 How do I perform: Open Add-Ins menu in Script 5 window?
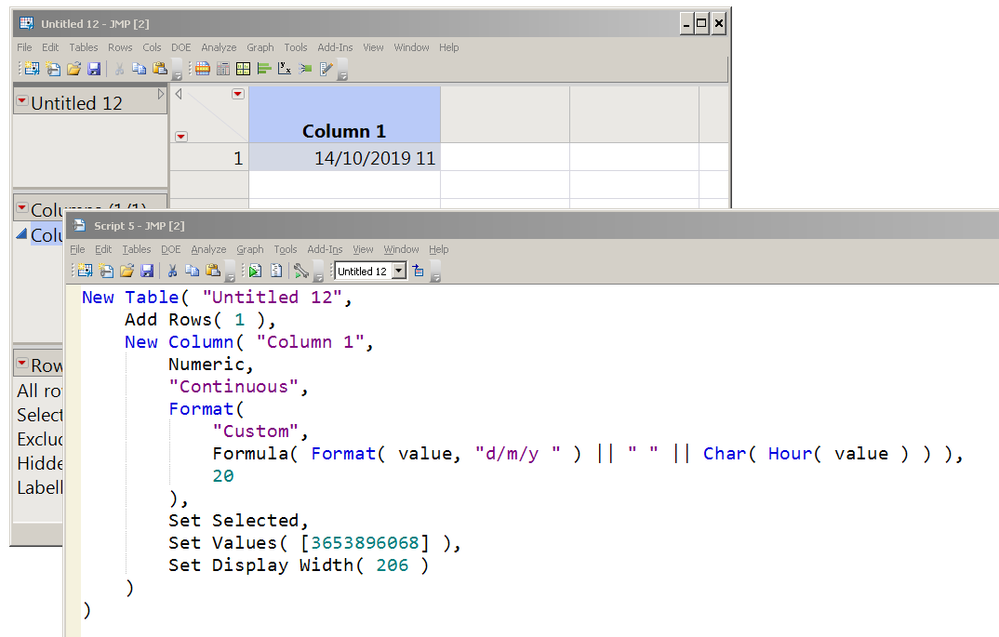point(325,249)
